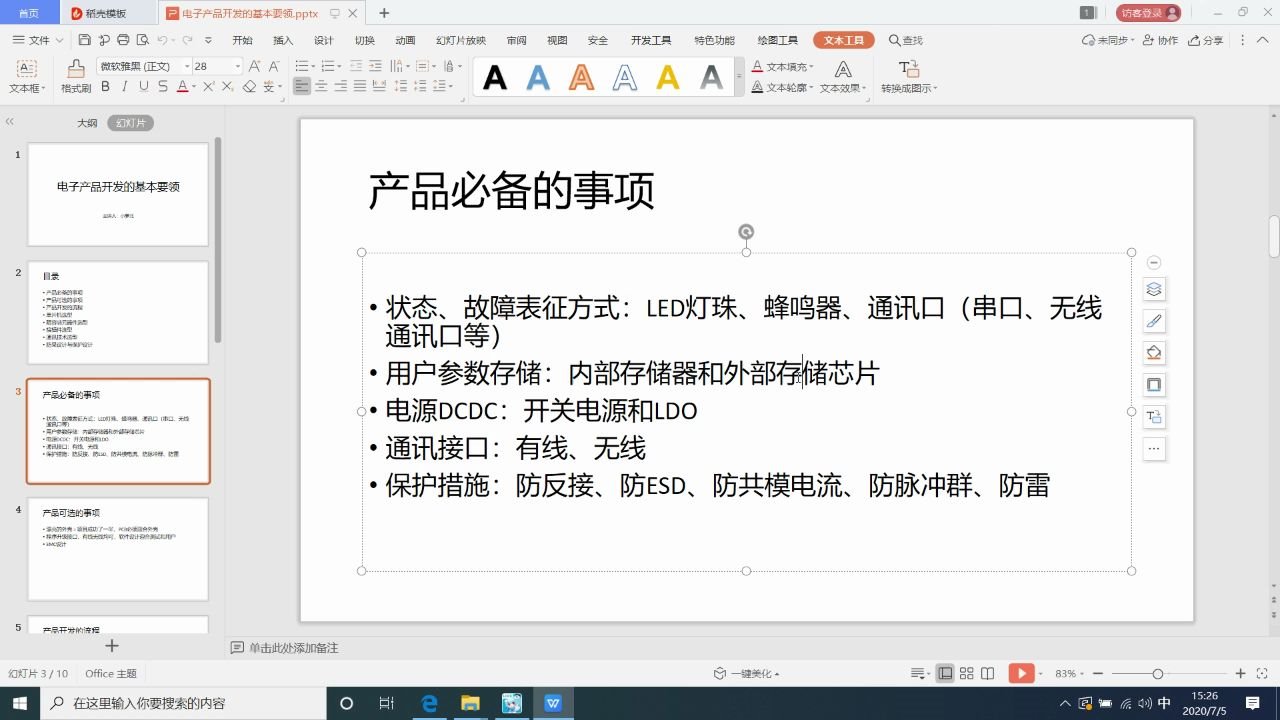The height and width of the screenshot is (720, 1280).
Task: Expand the 文本轮廓 text outline dropdown
Action: (x=812, y=88)
